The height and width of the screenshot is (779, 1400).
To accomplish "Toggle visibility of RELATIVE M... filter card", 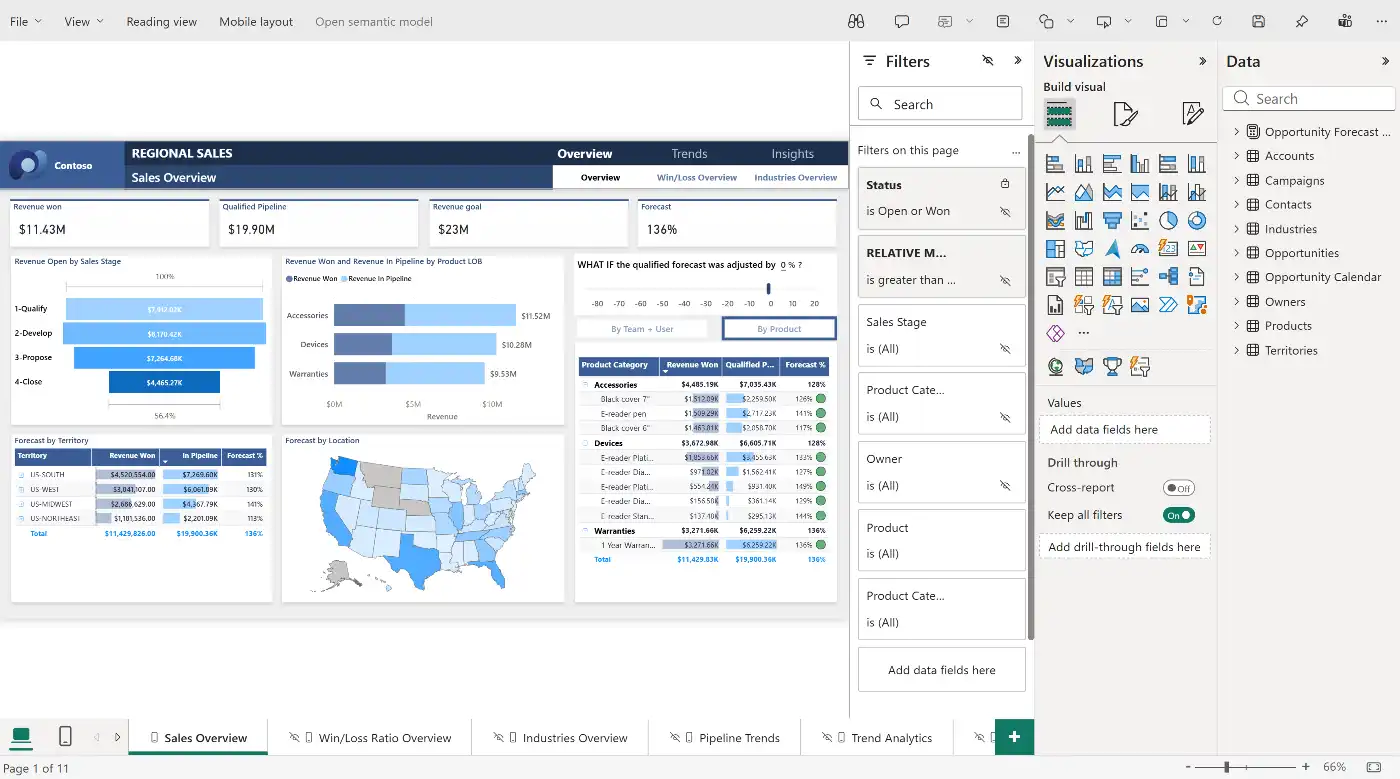I will 1005,281.
